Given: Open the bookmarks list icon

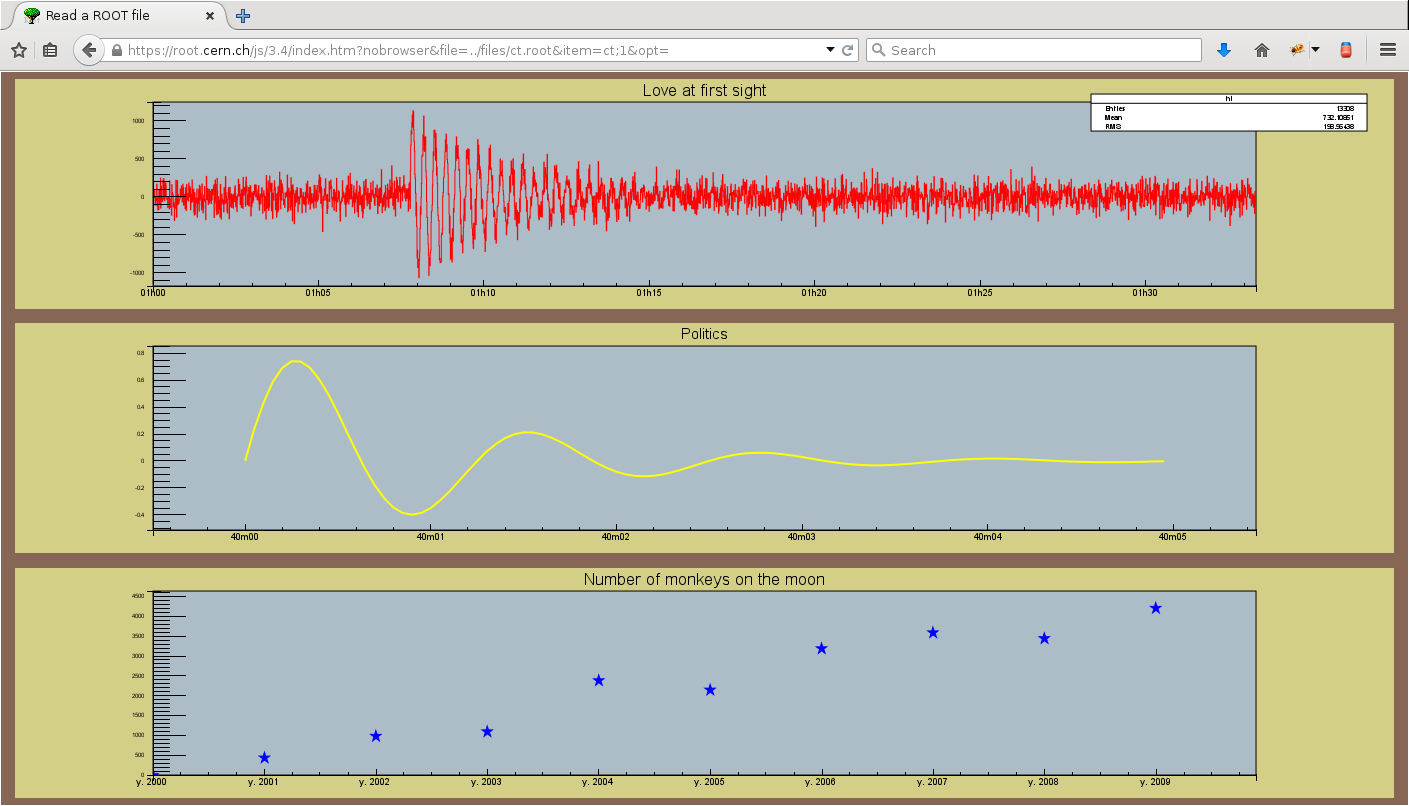Looking at the screenshot, I should [x=50, y=50].
